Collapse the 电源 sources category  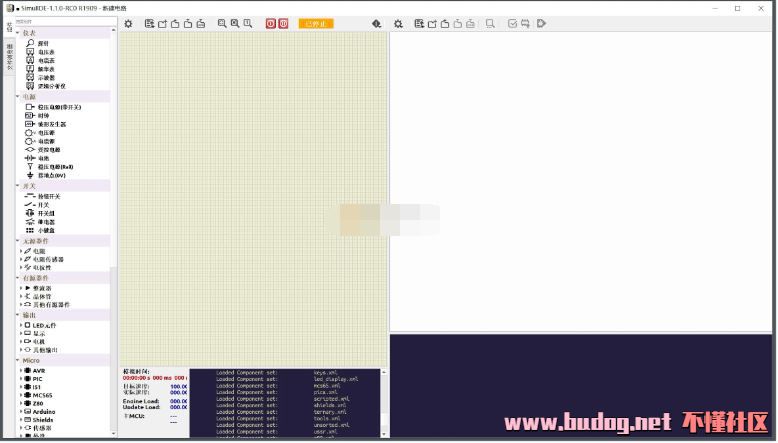(18, 97)
